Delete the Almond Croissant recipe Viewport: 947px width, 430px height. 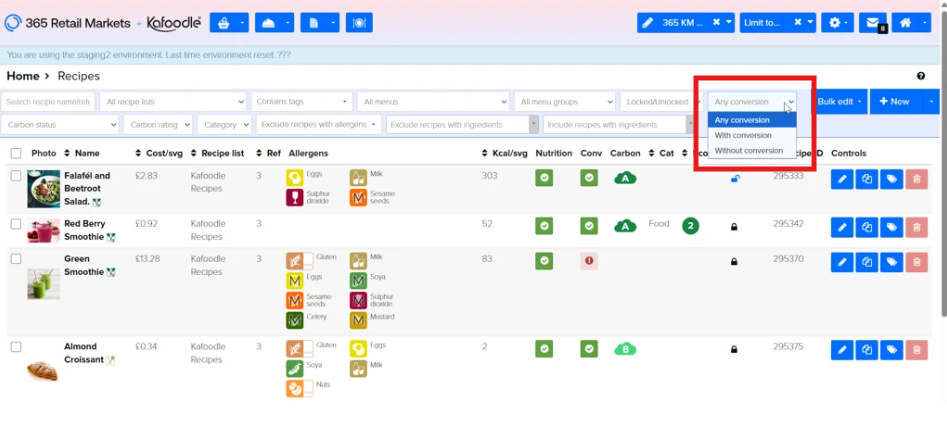click(915, 350)
